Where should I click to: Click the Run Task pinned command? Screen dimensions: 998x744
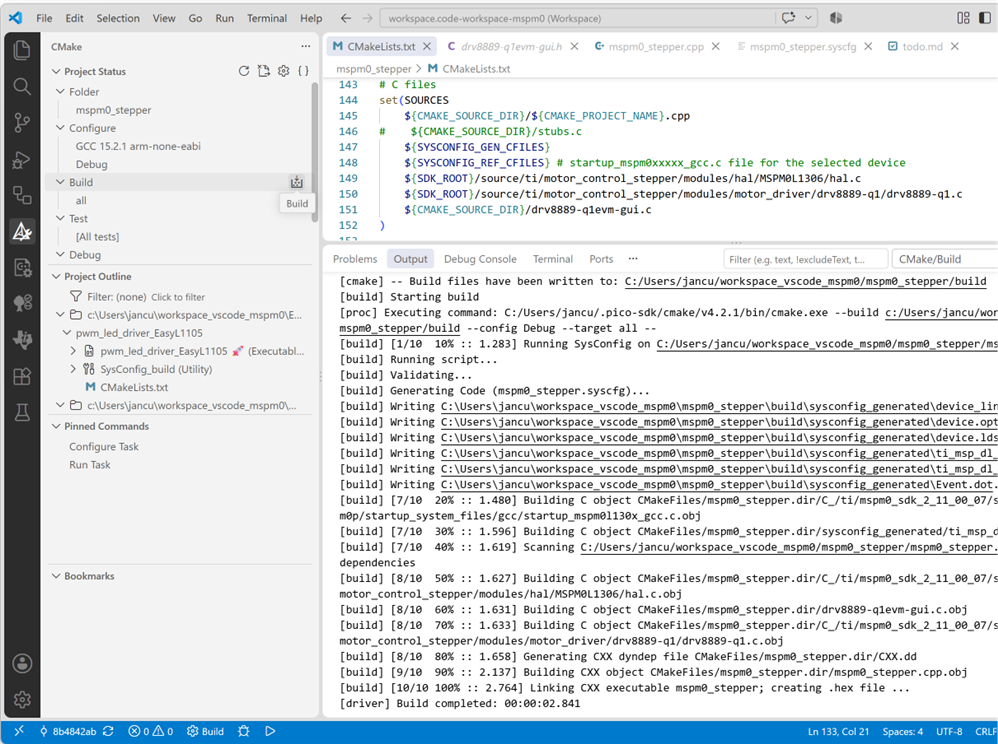[90, 465]
